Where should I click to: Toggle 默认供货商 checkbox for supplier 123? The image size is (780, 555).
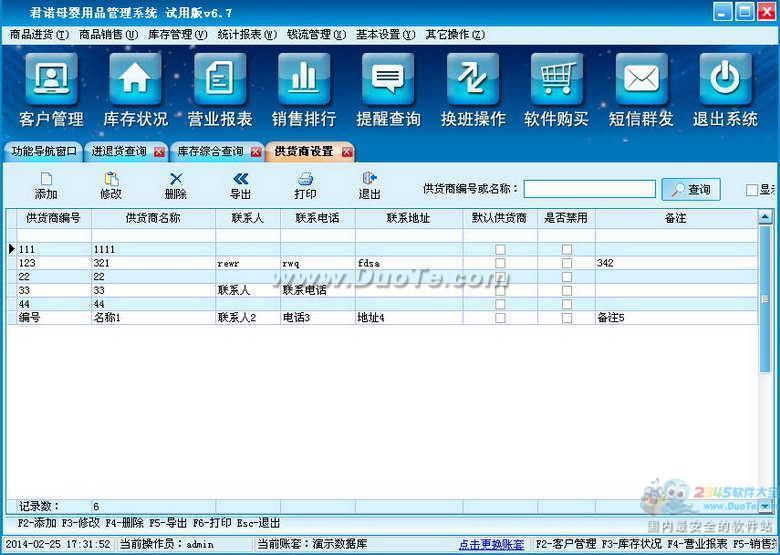[500, 263]
